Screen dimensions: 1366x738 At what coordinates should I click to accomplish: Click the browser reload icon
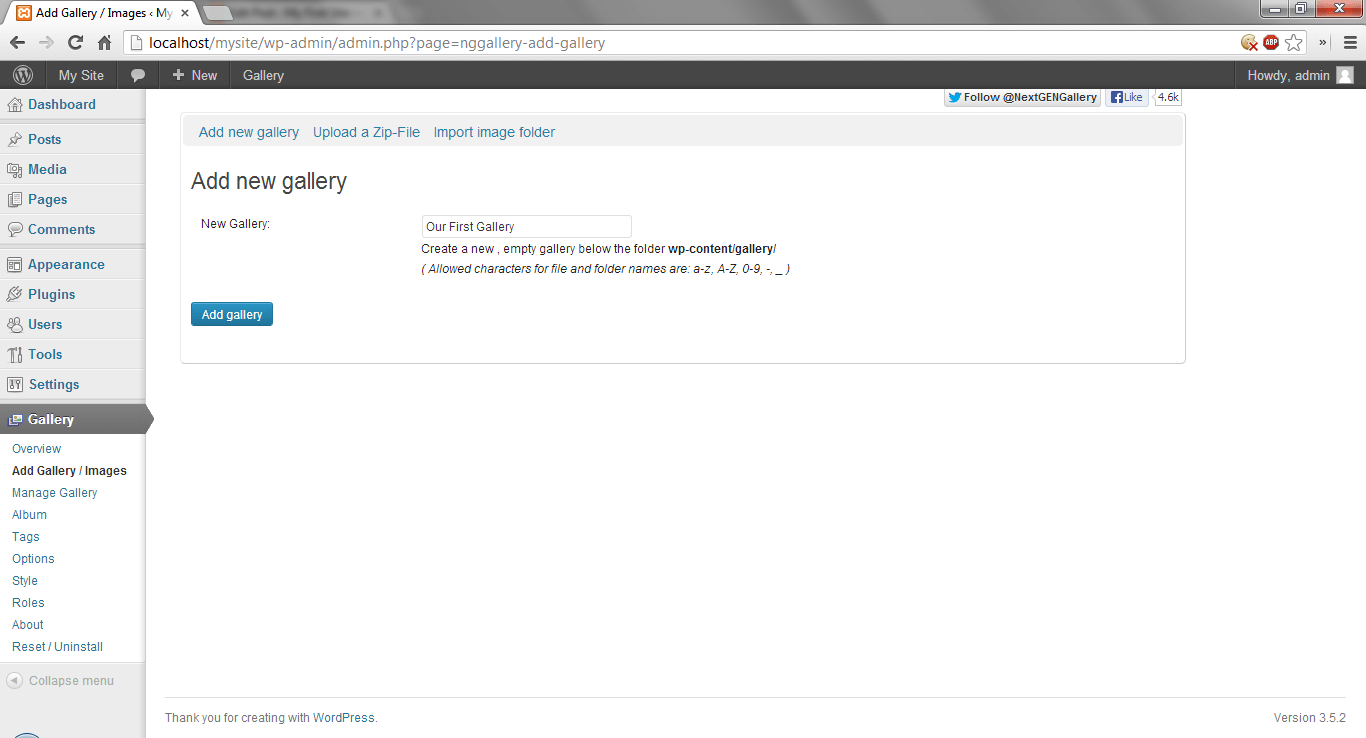tap(75, 43)
